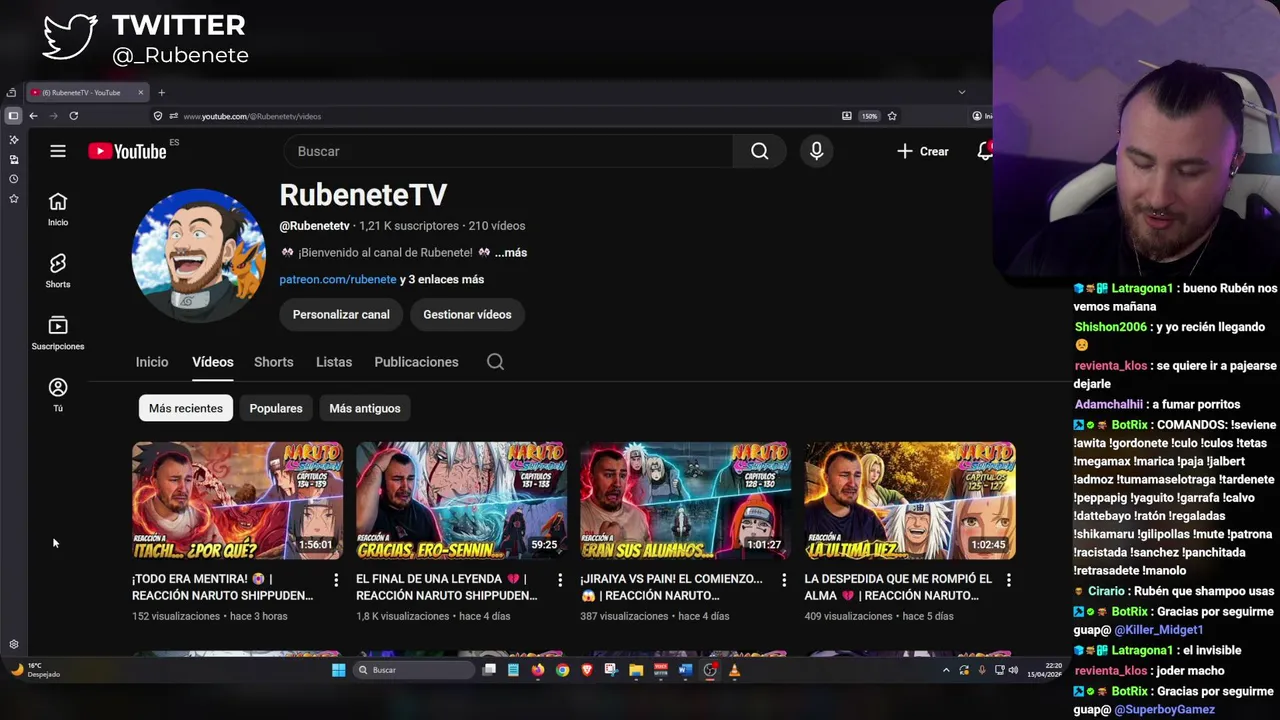Image resolution: width=1280 pixels, height=720 pixels.
Task: Select the 'Más antiguos' filter chip
Action: coord(365,408)
